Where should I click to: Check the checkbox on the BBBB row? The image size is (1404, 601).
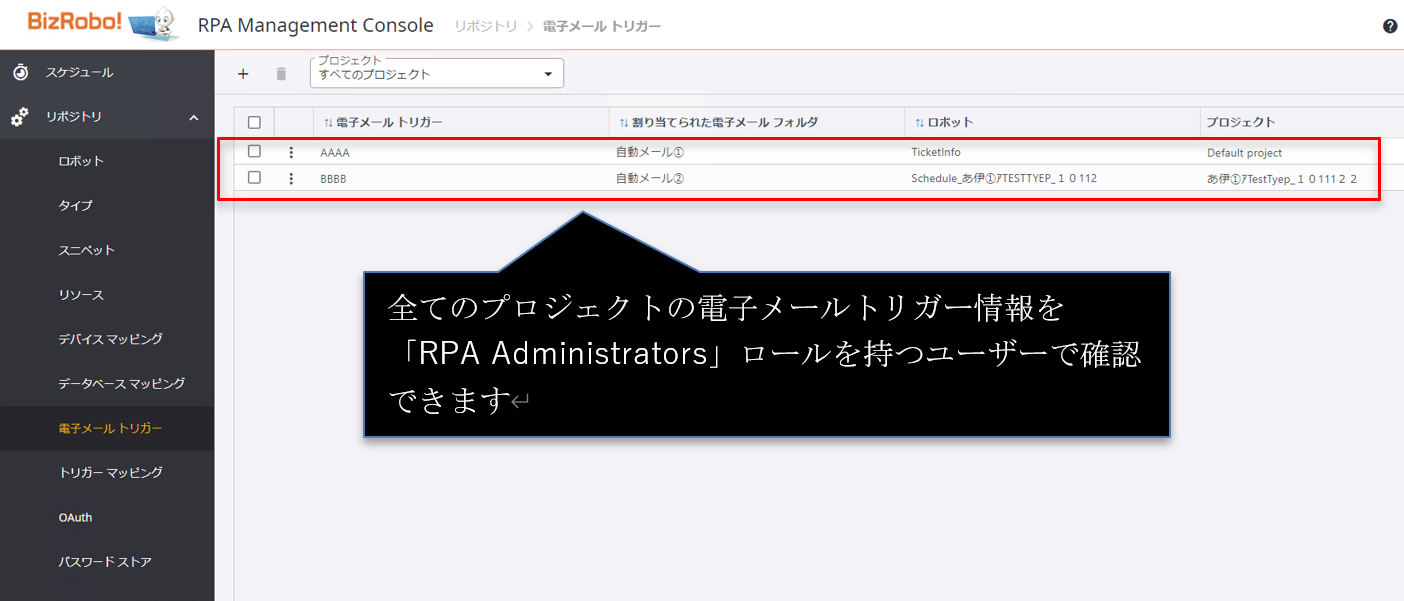(x=255, y=178)
